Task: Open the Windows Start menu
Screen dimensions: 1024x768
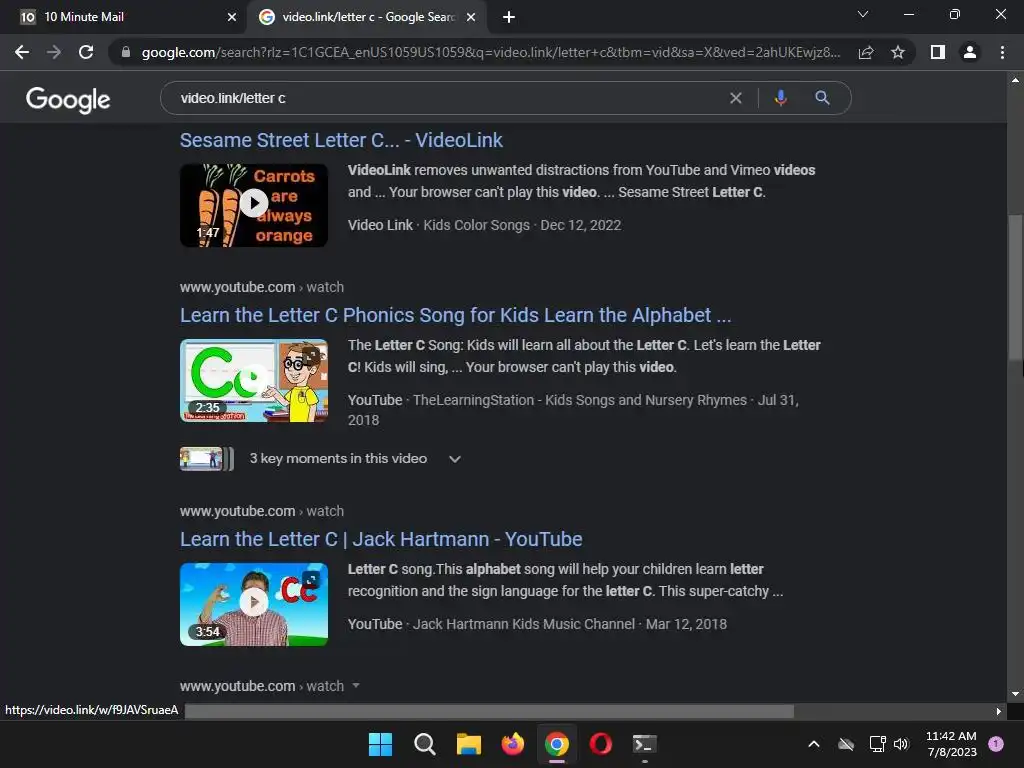Action: click(x=380, y=744)
